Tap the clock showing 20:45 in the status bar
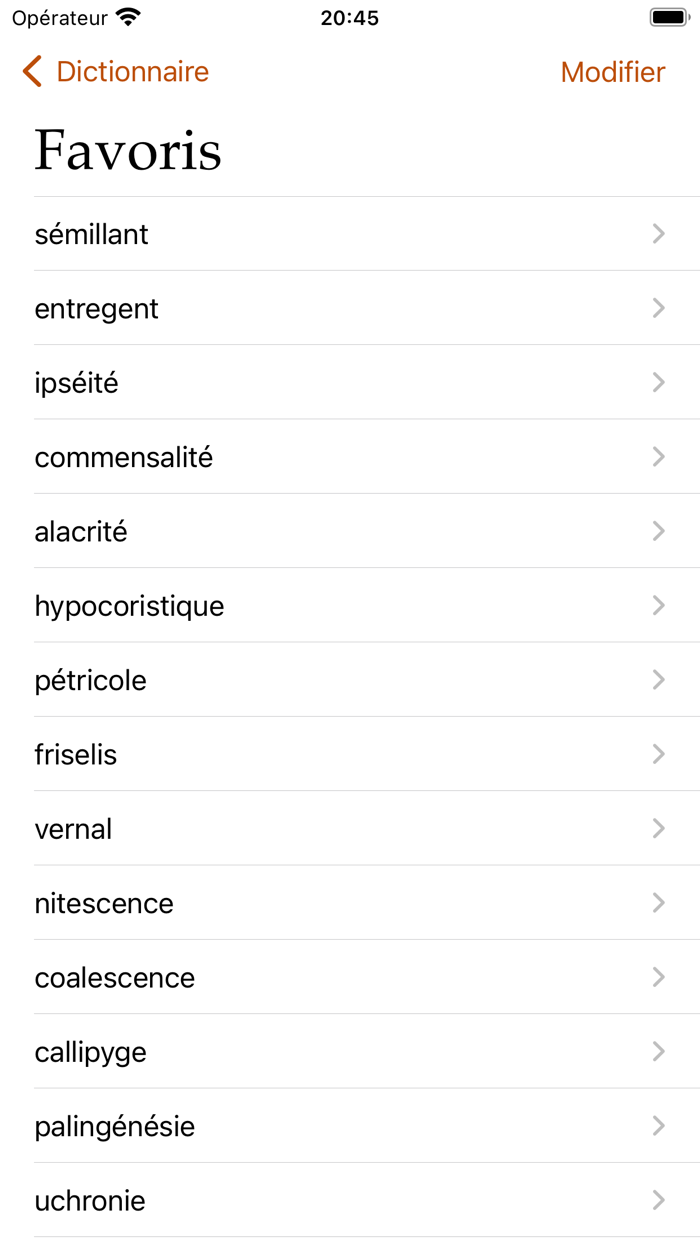Screen dimensions: 700x1244 (x=350, y=18)
